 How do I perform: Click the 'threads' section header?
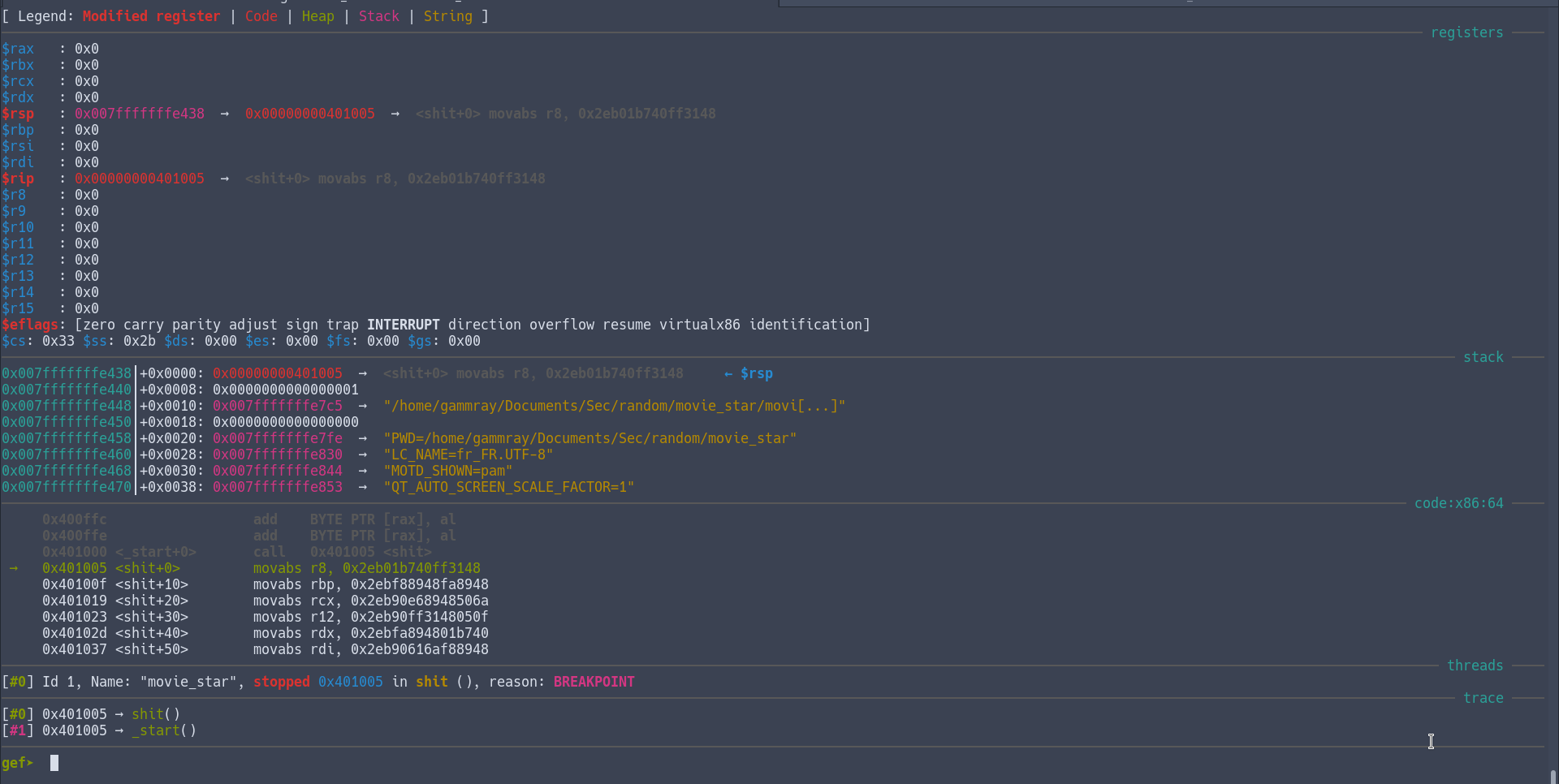[x=1475, y=666]
